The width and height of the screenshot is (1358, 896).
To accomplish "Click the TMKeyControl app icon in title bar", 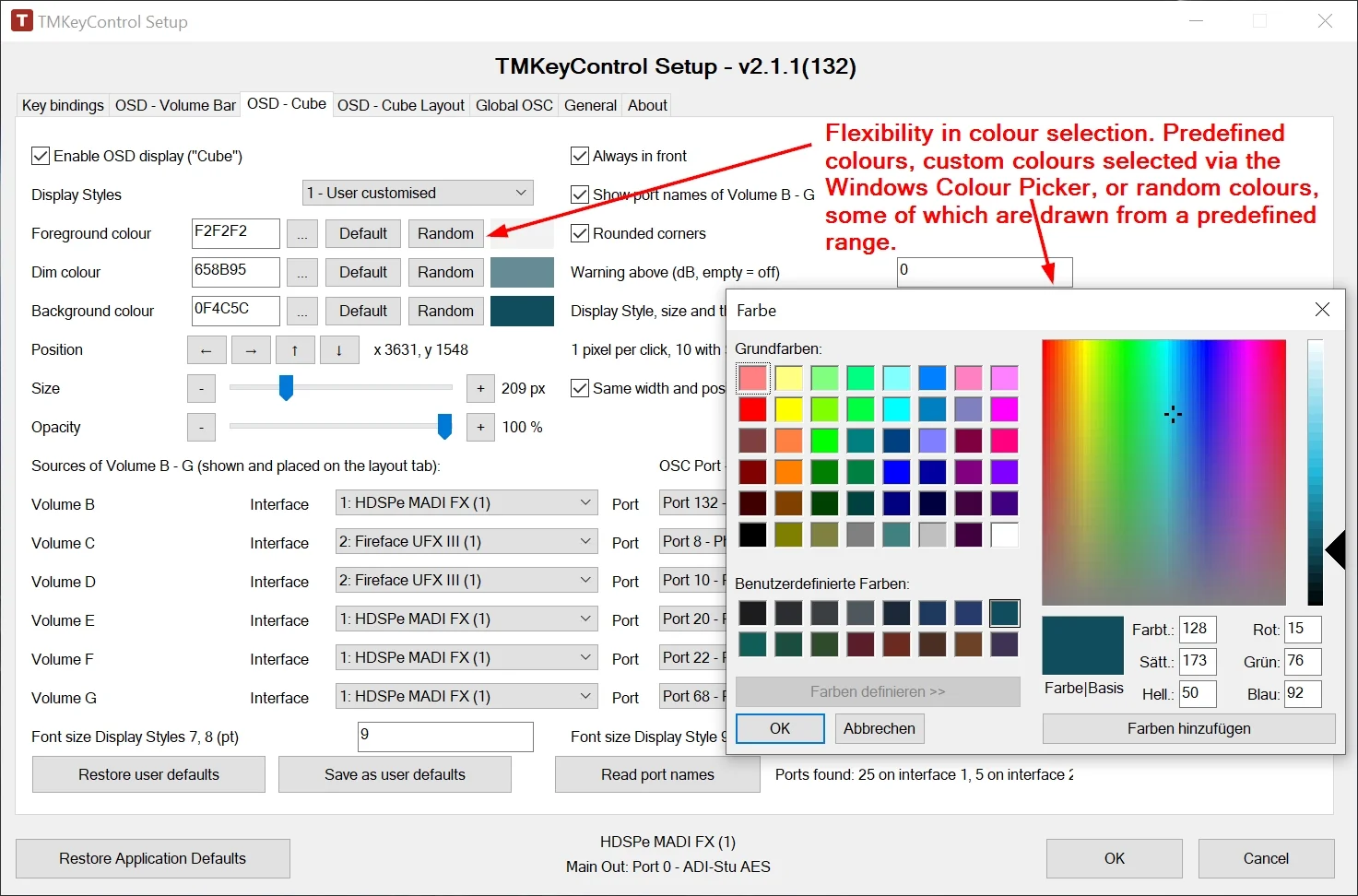I will click(x=21, y=21).
